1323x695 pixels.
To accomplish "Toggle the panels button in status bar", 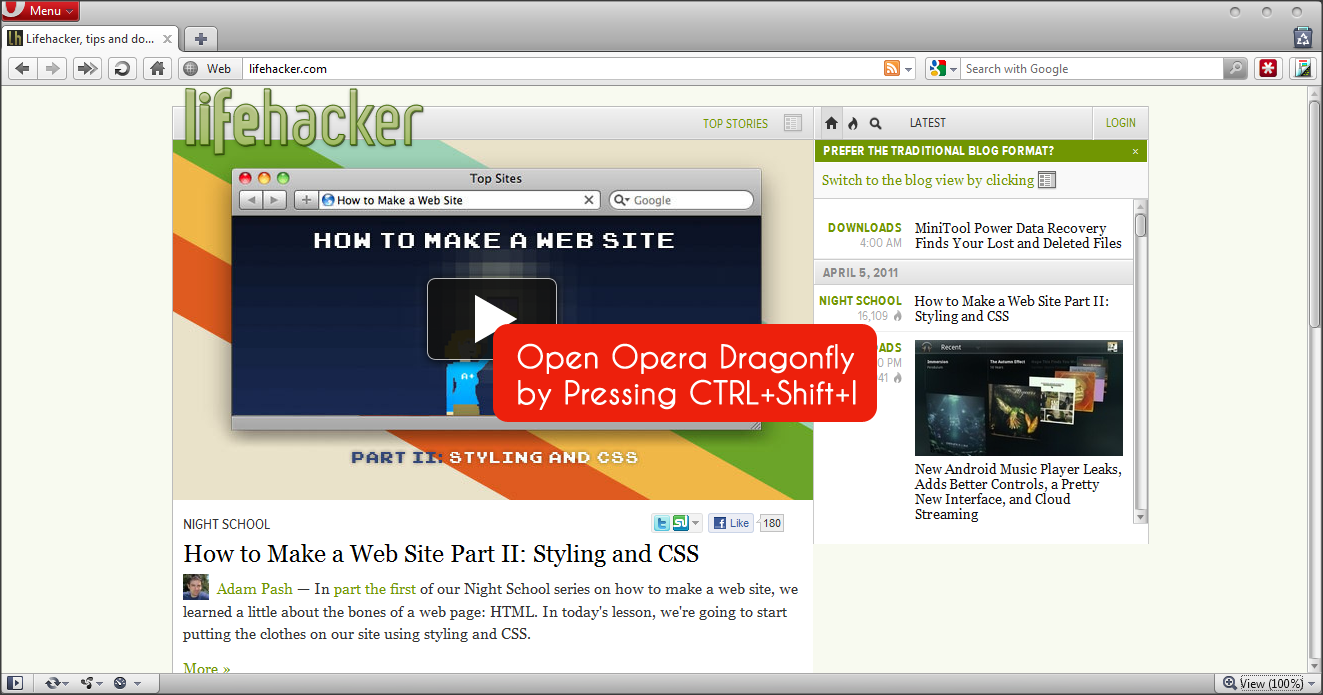I will click(16, 683).
